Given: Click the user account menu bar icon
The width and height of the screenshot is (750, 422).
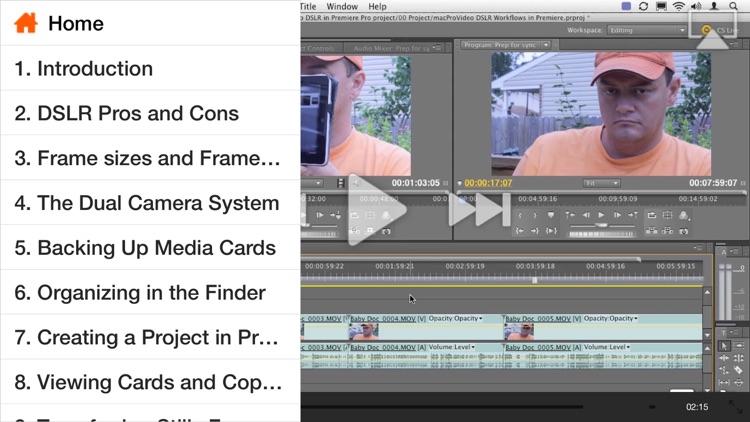Looking at the screenshot, I should click(714, 6).
